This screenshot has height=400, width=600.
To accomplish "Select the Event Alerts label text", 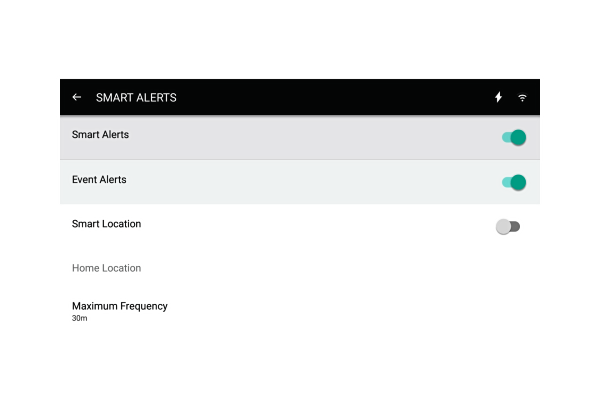I will click(x=99, y=180).
